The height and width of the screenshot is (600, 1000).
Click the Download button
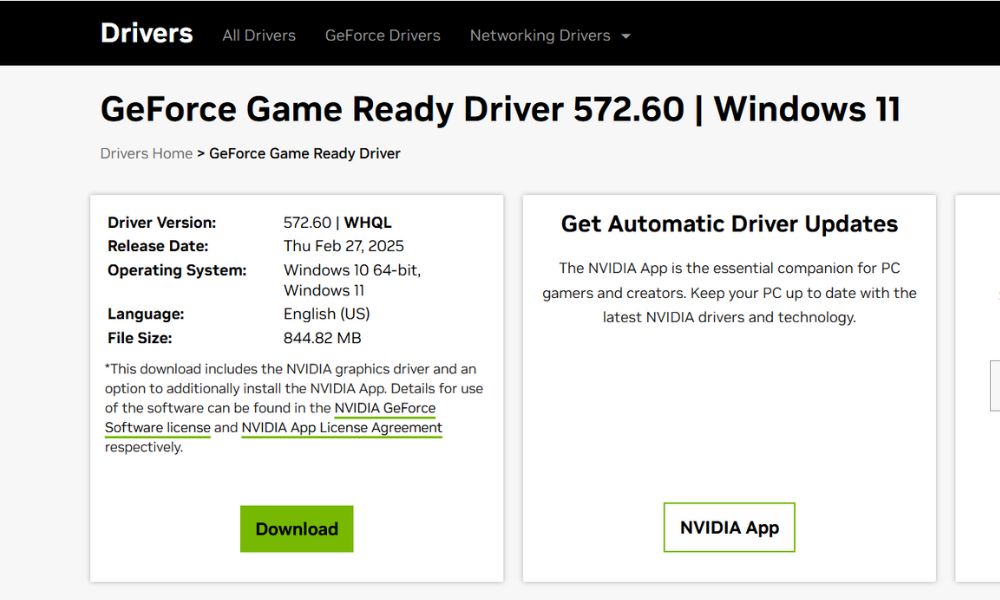[296, 528]
